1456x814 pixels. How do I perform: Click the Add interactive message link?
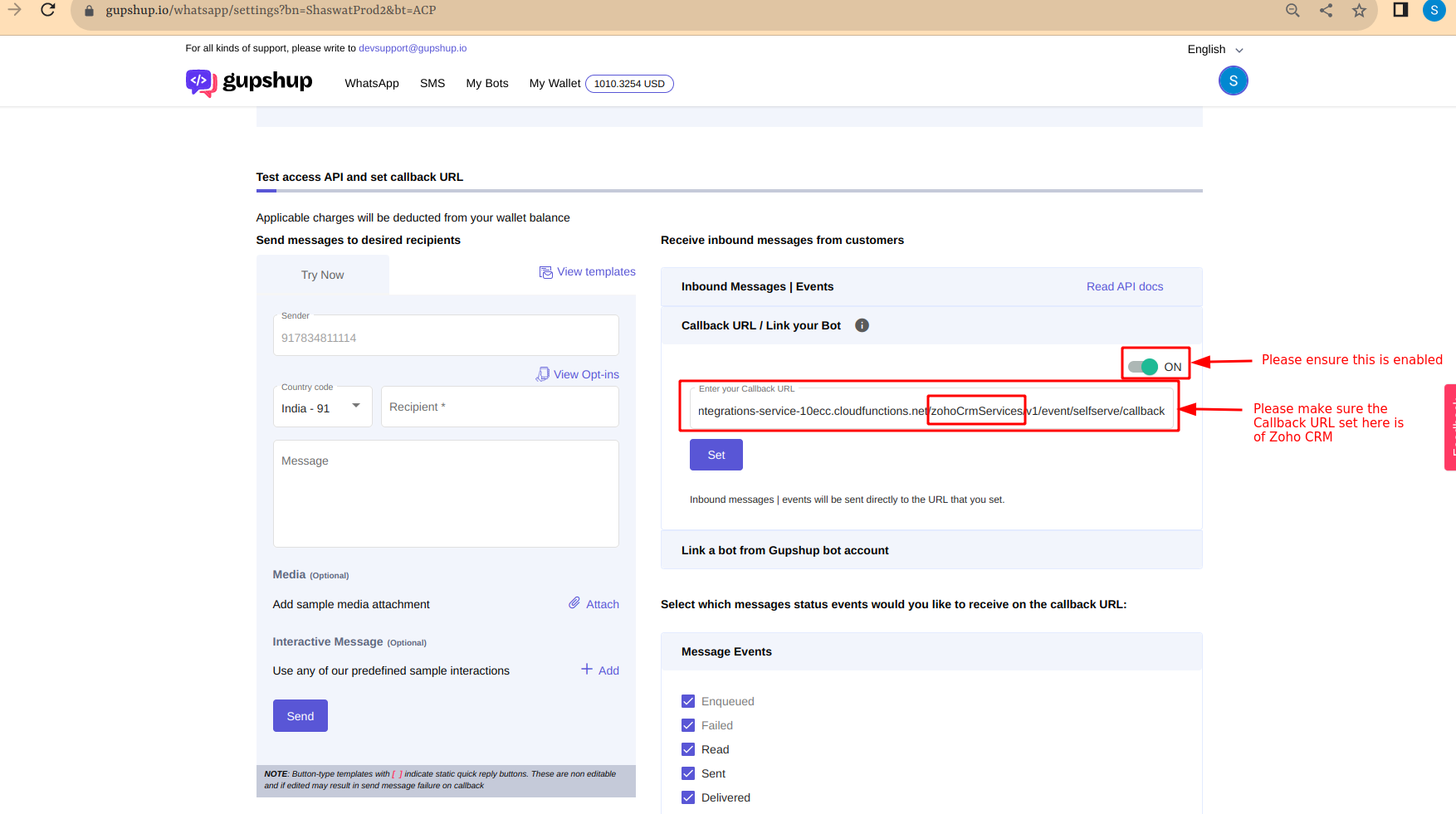[608, 670]
